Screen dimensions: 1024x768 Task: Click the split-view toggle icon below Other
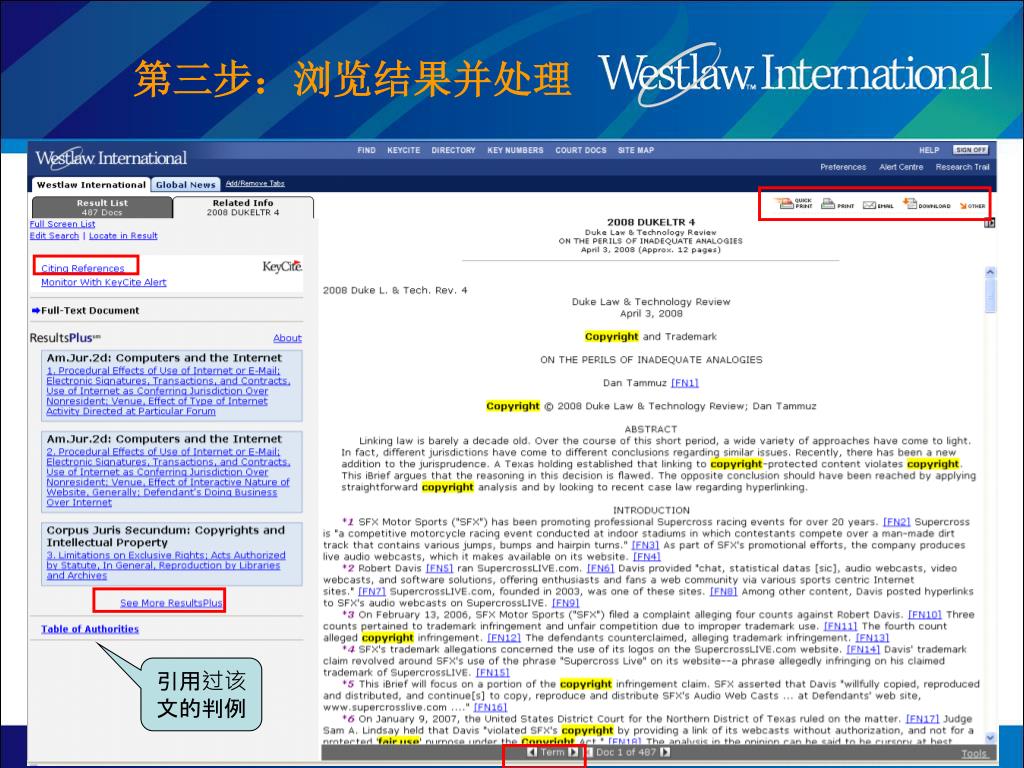pos(989,223)
